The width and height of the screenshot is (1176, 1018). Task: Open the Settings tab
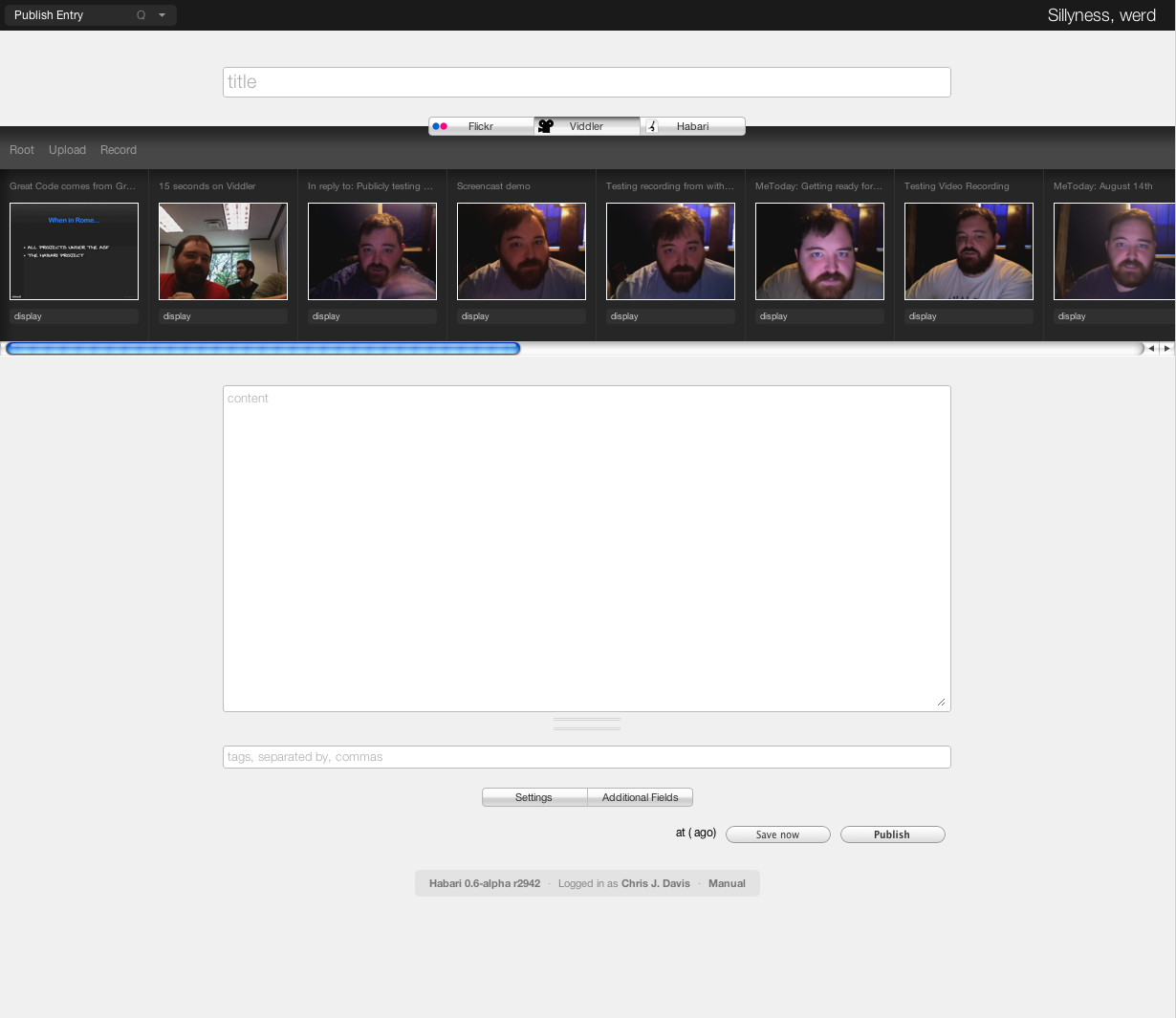[534, 797]
